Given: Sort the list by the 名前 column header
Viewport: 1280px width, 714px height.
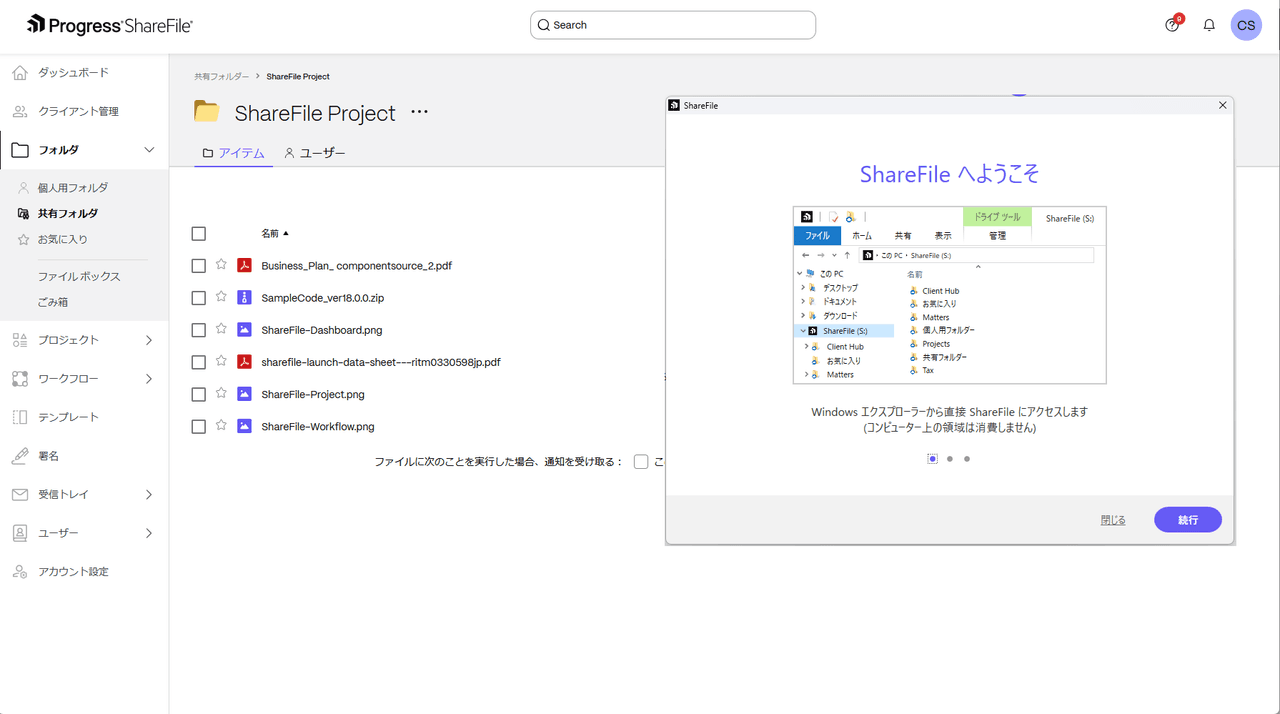Looking at the screenshot, I should tap(275, 233).
